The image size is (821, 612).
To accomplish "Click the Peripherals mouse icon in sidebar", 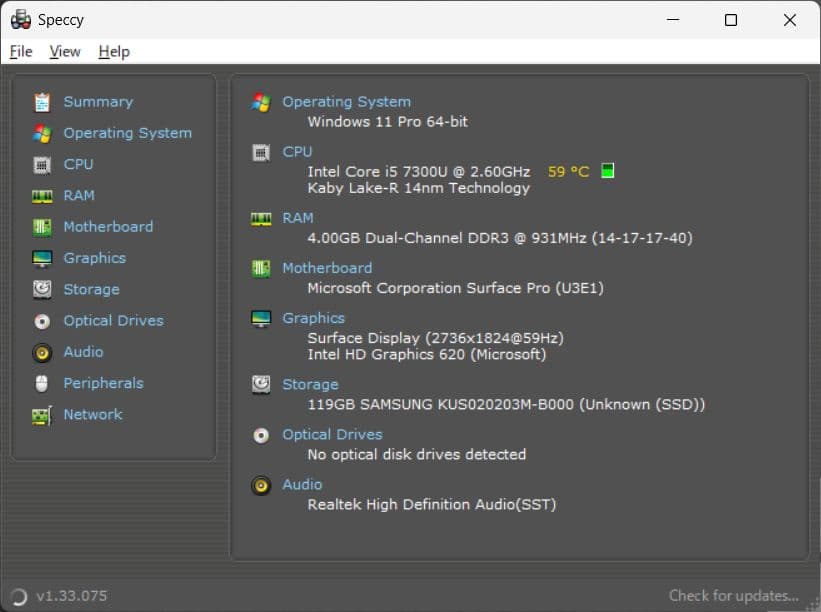I will (42, 383).
